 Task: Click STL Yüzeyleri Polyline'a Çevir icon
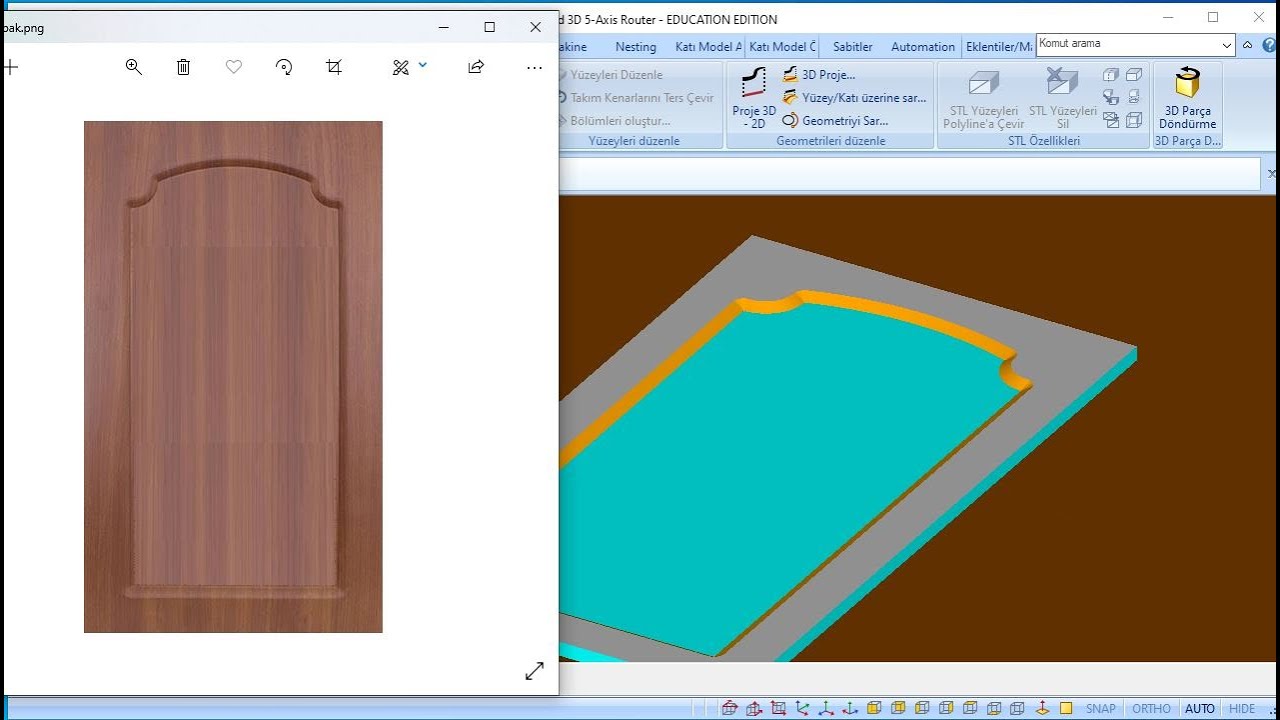[x=984, y=98]
